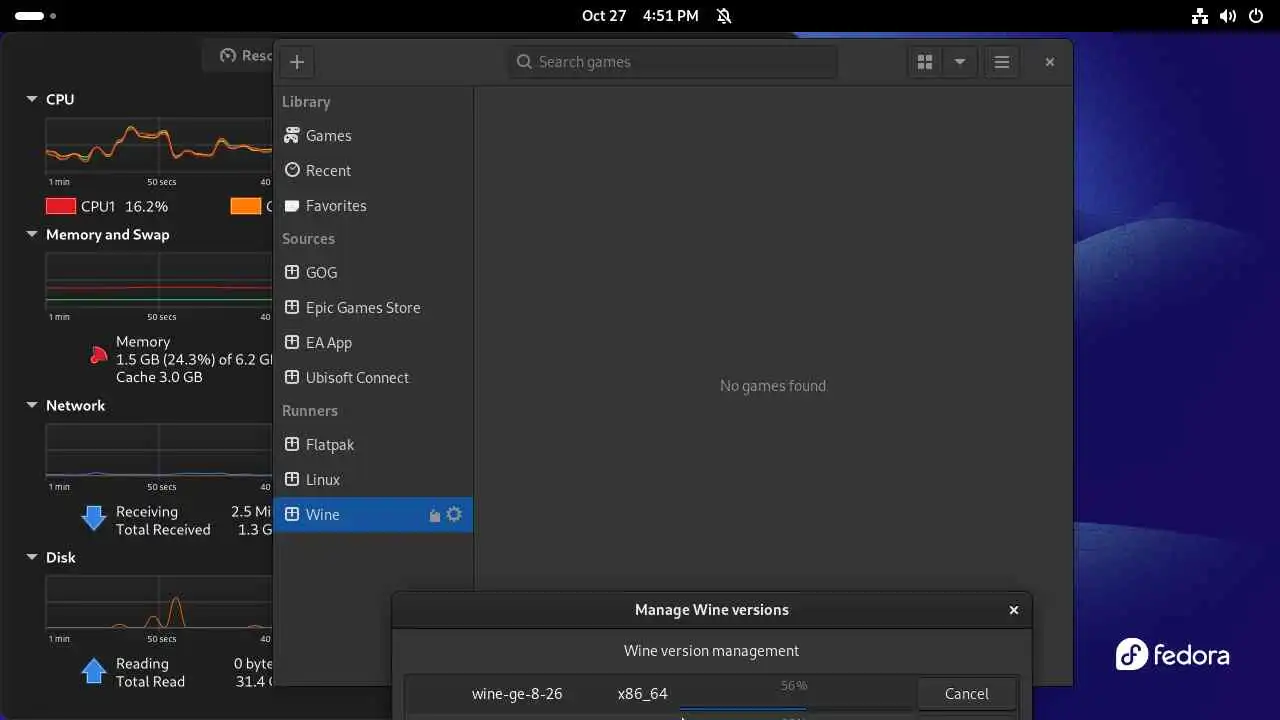Click the Memory pie color icon

tap(98, 354)
